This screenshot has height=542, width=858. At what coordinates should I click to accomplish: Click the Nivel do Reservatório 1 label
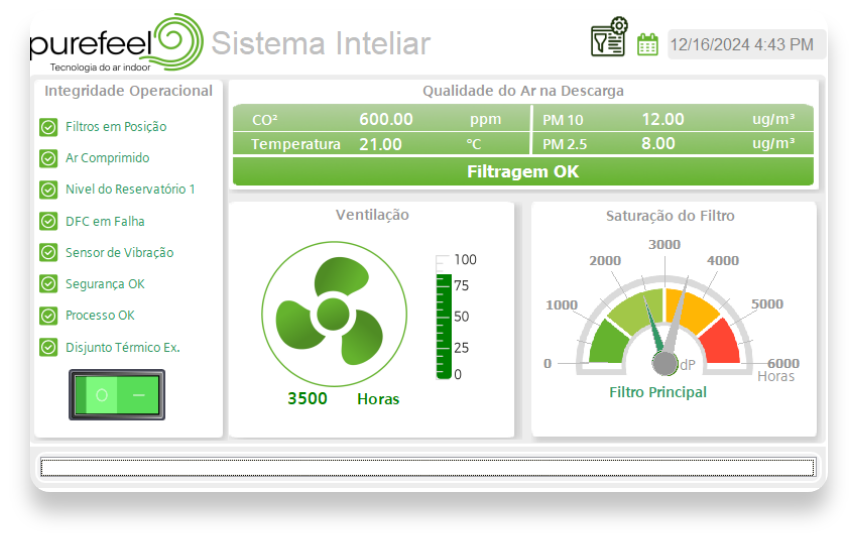click(x=130, y=189)
